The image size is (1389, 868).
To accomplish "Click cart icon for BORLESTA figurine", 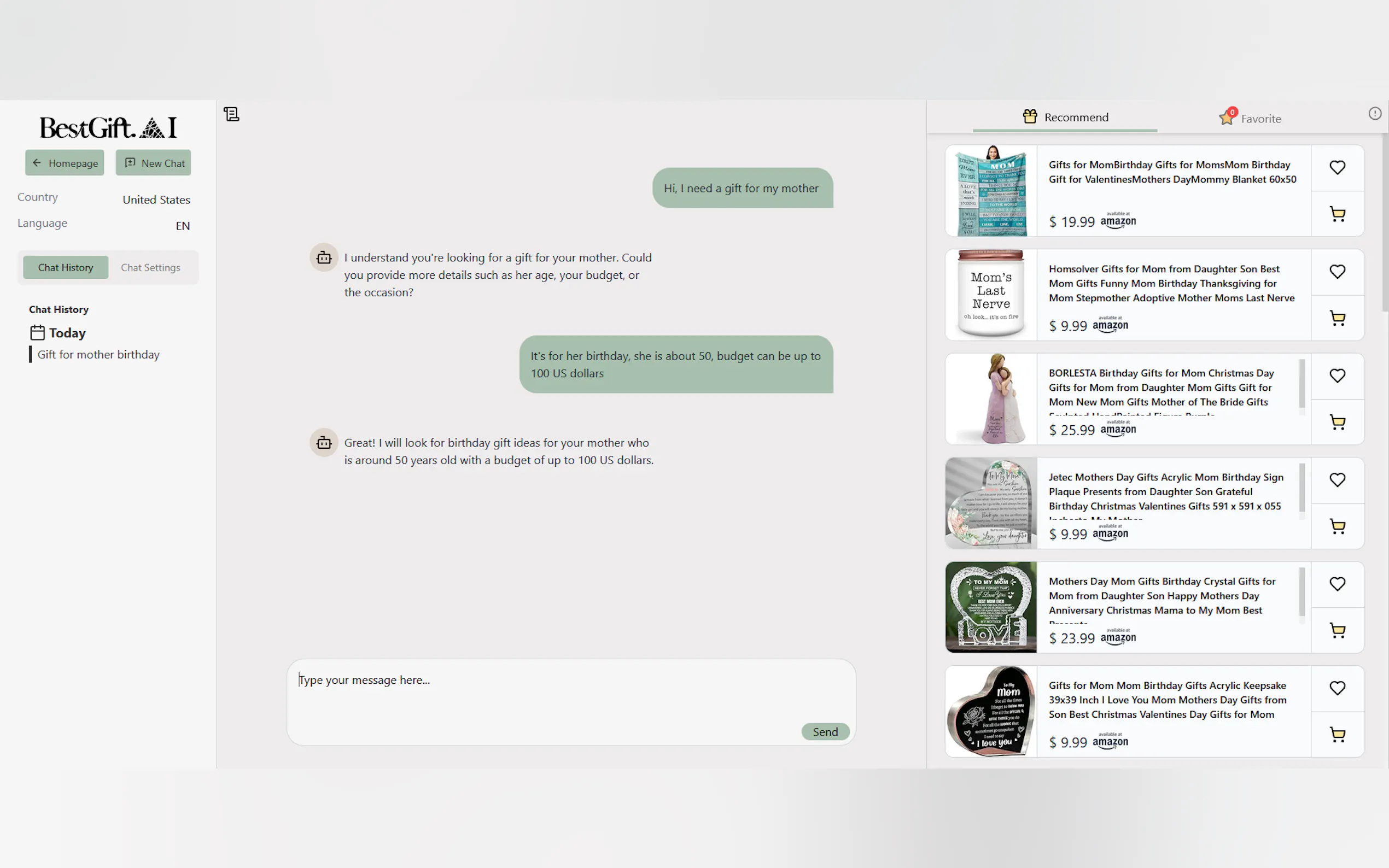I will 1337,423.
